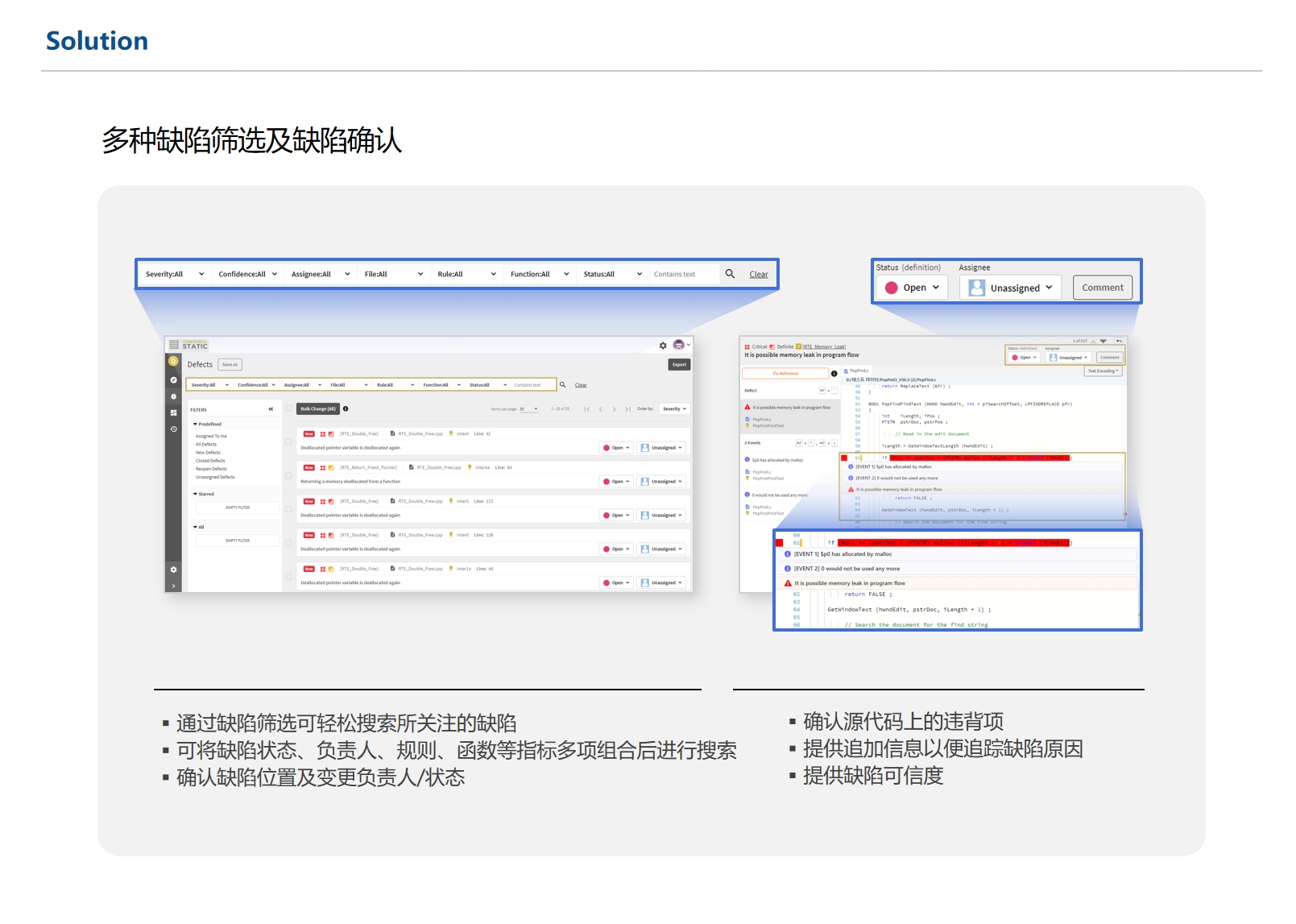The image size is (1296, 924).
Task: Open the enlarged Unassigned assignee dropdown callout
Action: 1011,288
